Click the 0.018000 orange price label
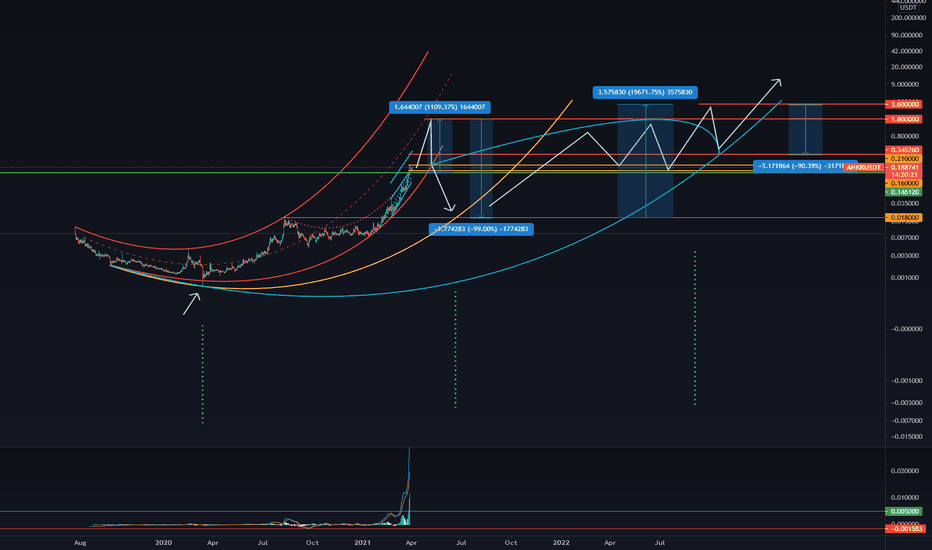 (903, 218)
